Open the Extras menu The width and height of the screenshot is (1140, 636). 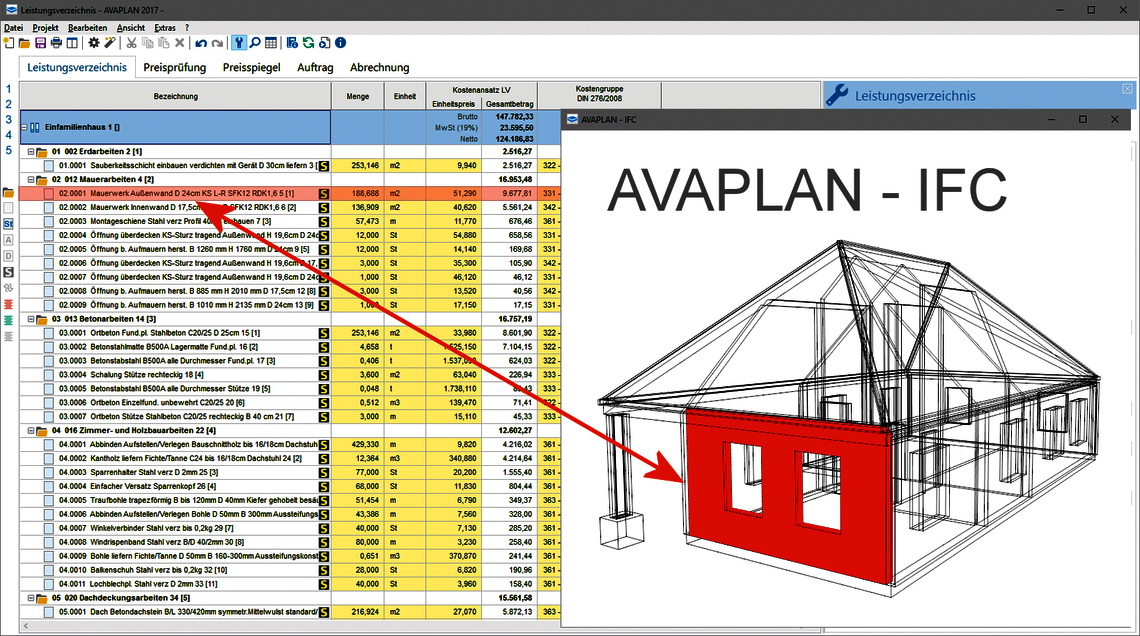tap(165, 28)
